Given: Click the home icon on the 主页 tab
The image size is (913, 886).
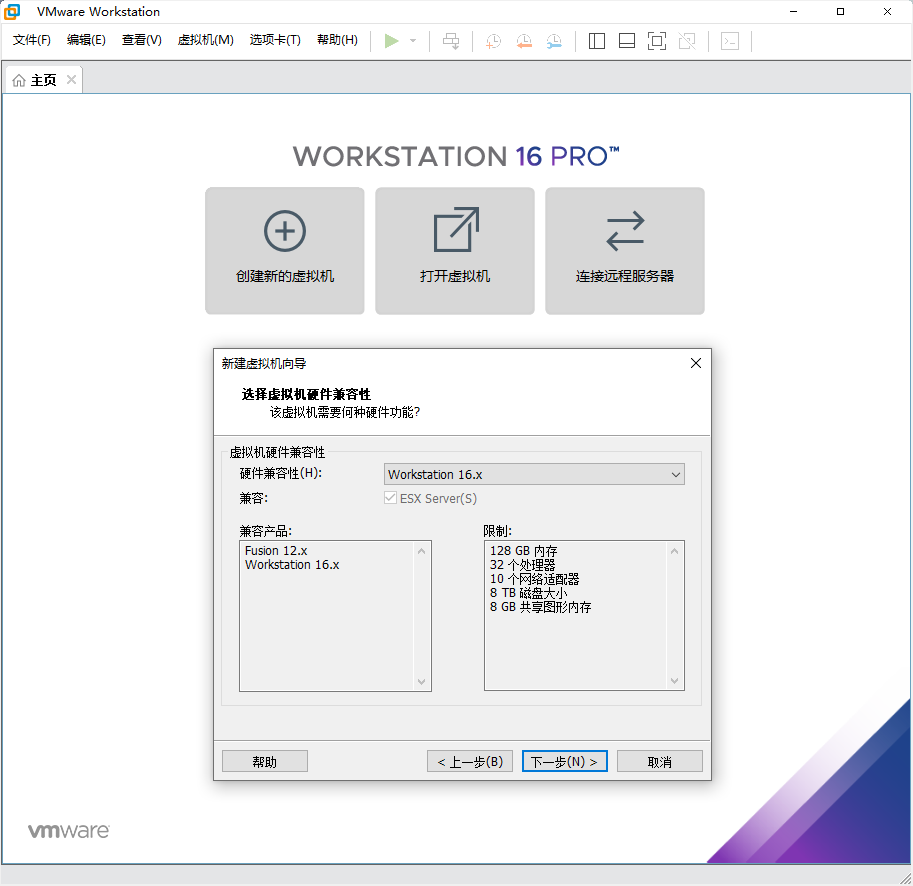Looking at the screenshot, I should coord(19,80).
